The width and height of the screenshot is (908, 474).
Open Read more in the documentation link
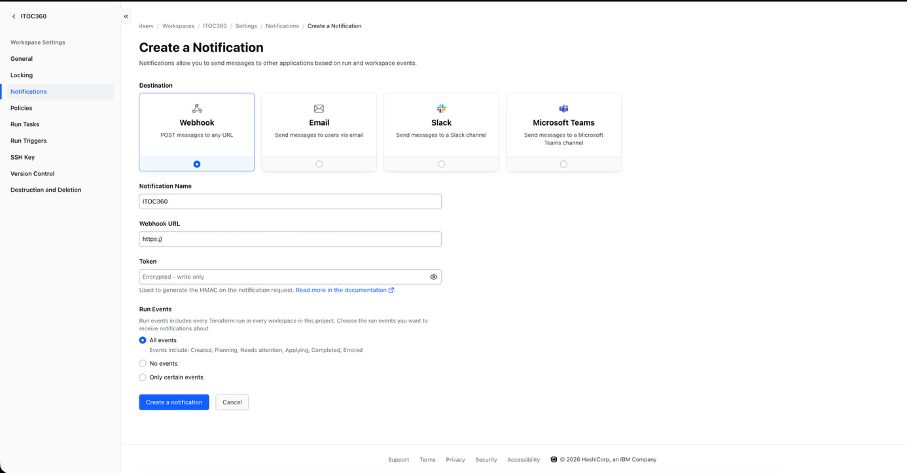pos(344,290)
